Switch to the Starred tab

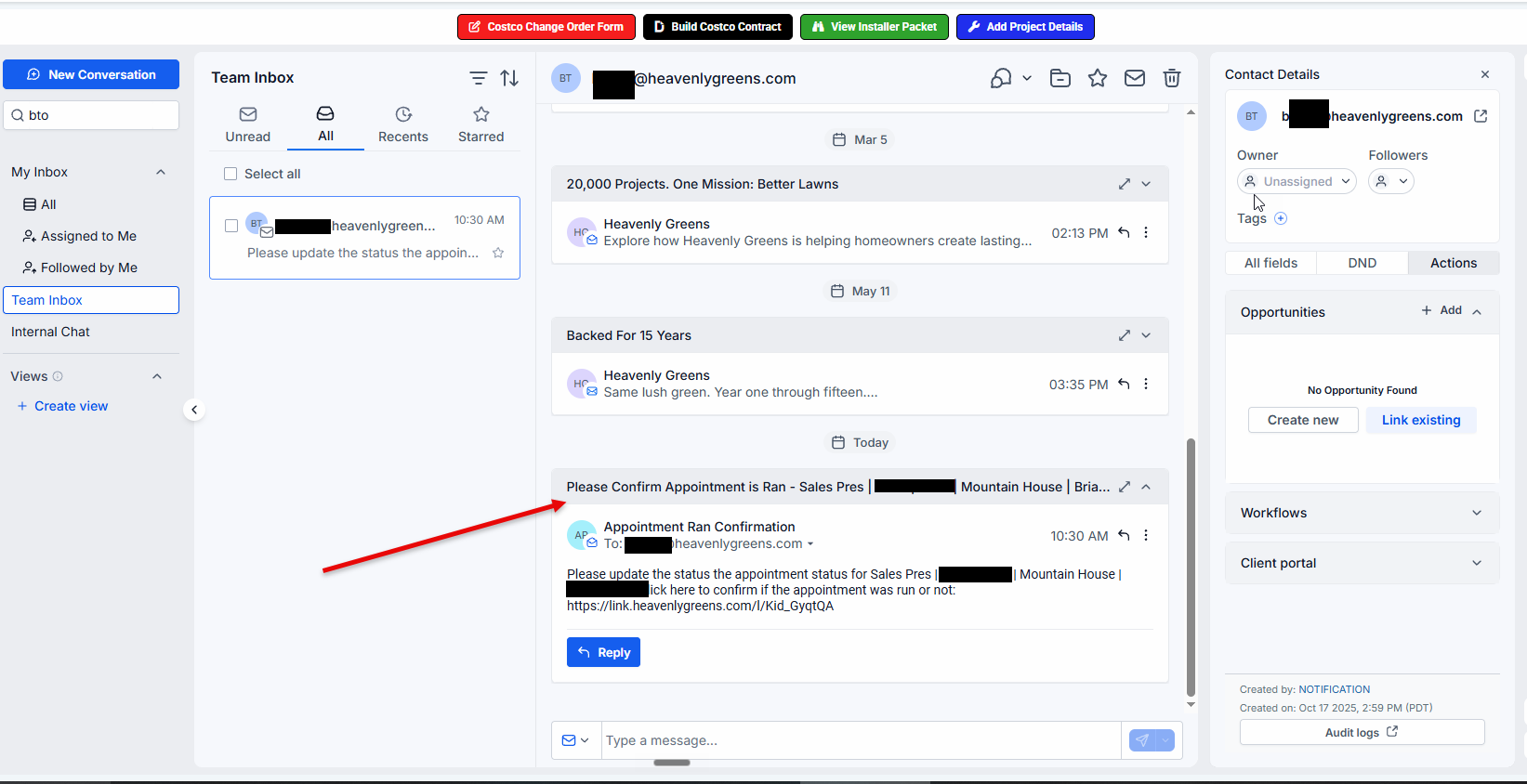coord(481,125)
